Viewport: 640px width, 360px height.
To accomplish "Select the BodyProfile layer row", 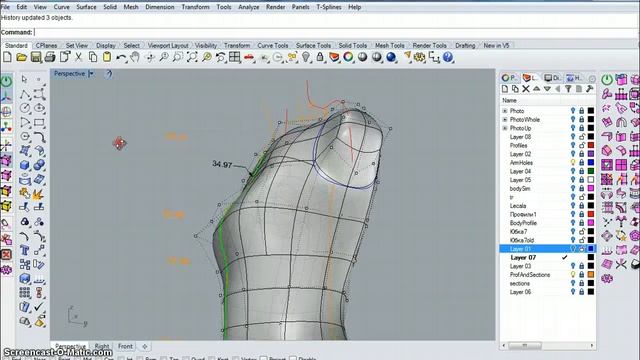I will click(548, 223).
